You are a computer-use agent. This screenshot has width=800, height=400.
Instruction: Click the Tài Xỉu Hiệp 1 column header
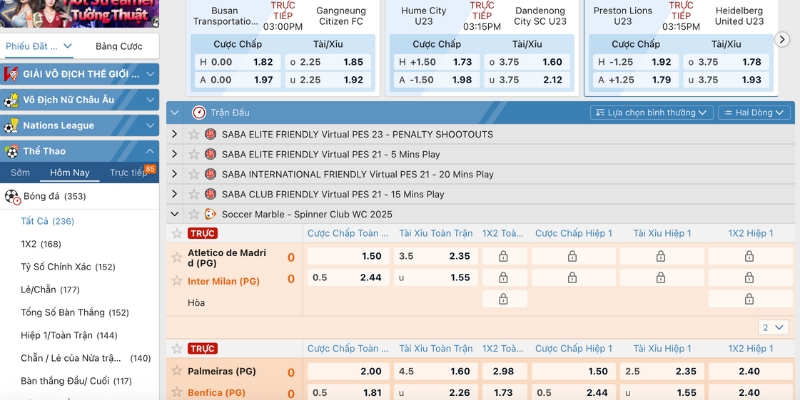(662, 233)
